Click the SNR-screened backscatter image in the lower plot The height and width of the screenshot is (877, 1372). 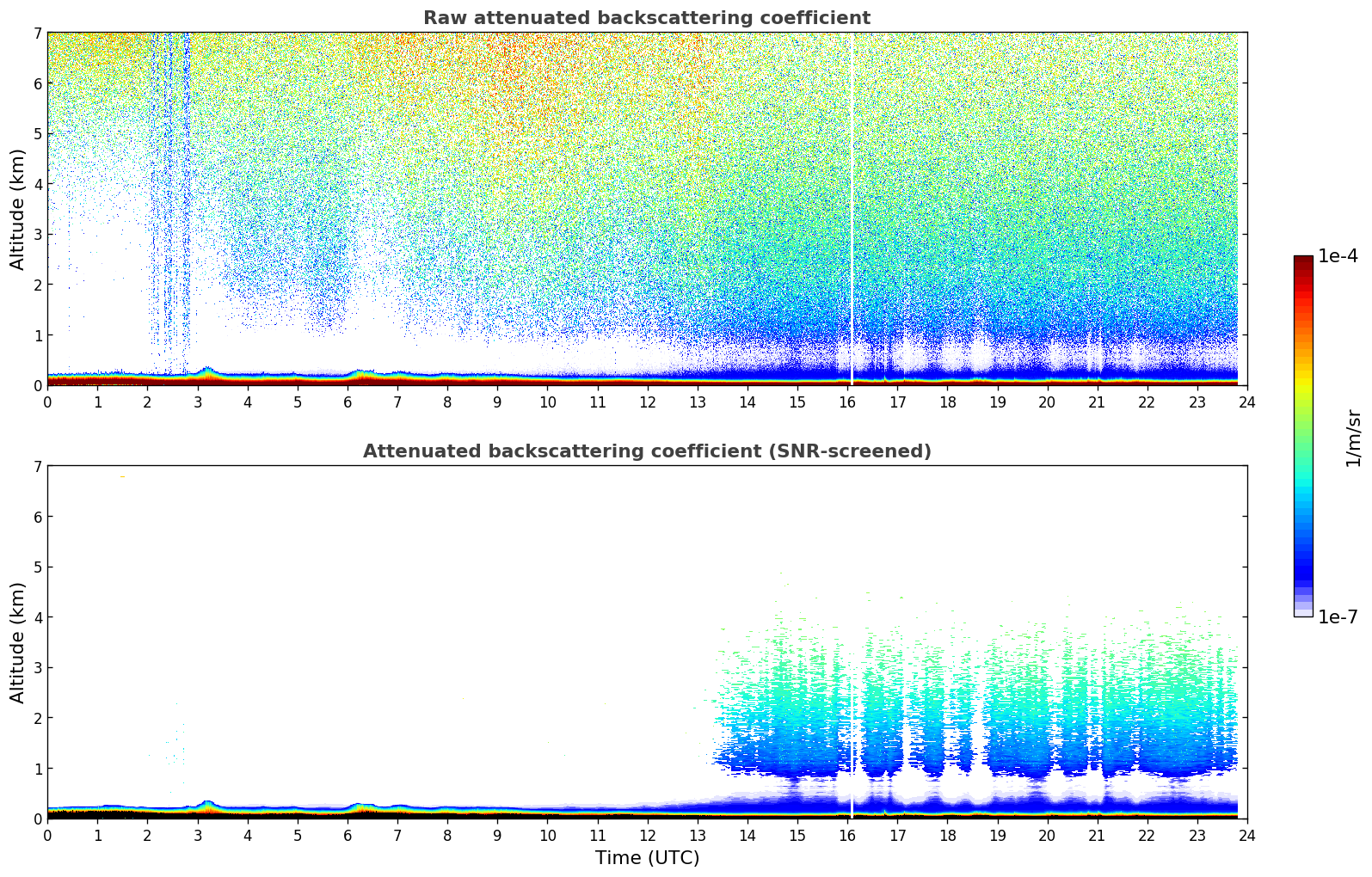click(x=647, y=642)
